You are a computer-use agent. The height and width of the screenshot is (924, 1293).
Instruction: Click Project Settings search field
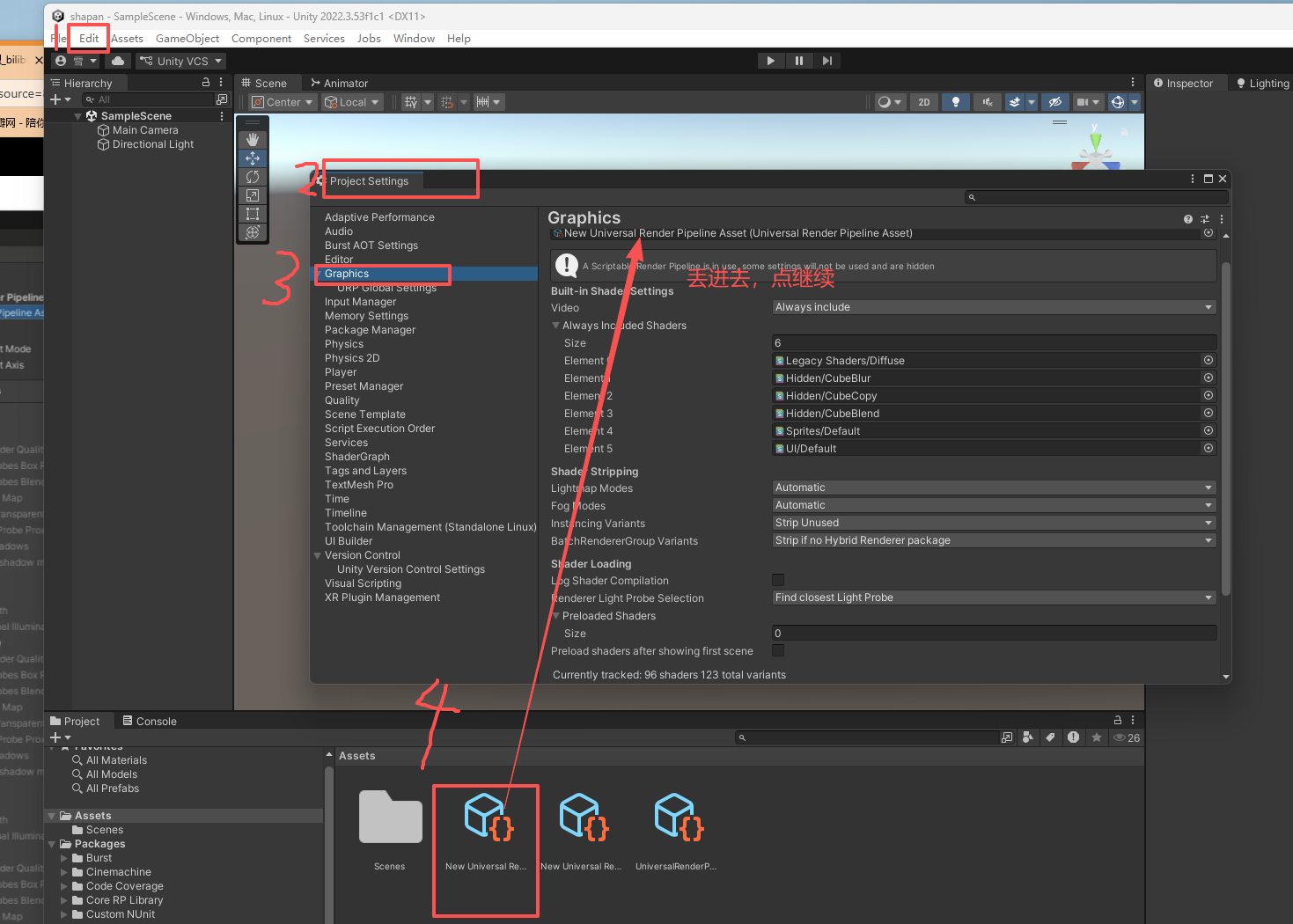1096,197
